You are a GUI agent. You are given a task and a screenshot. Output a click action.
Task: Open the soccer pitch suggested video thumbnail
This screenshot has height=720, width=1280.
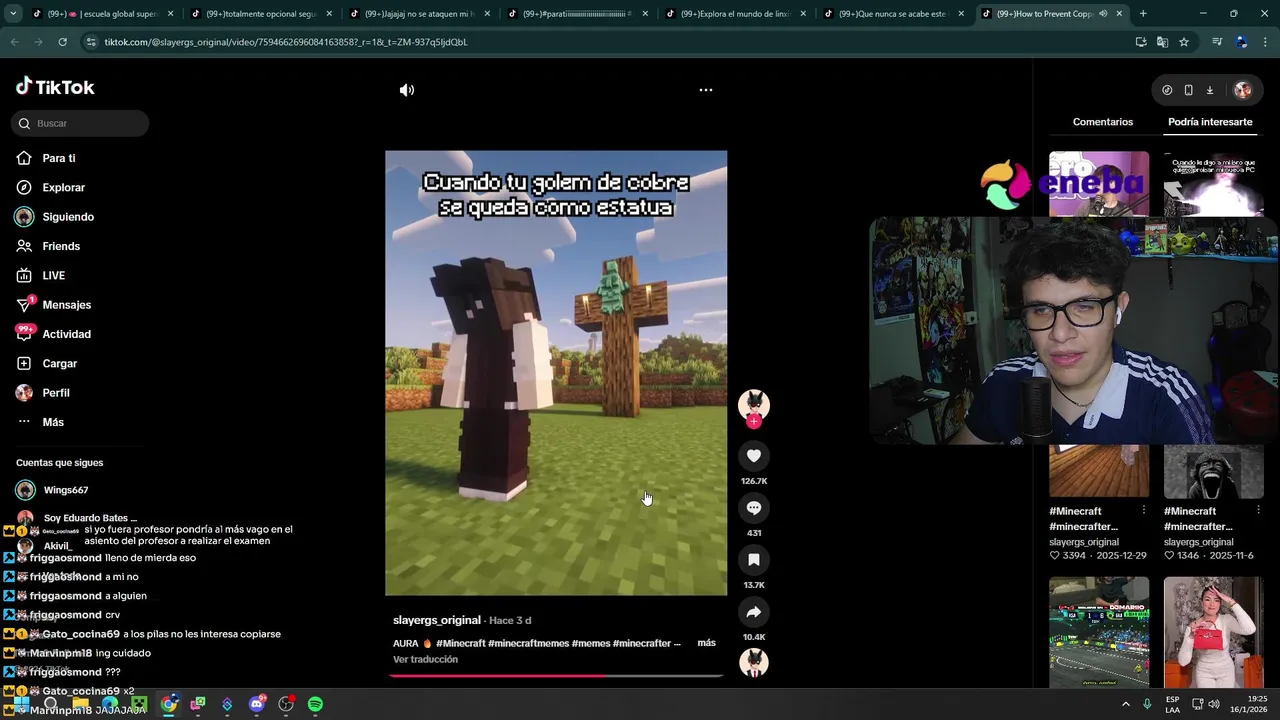[1099, 632]
